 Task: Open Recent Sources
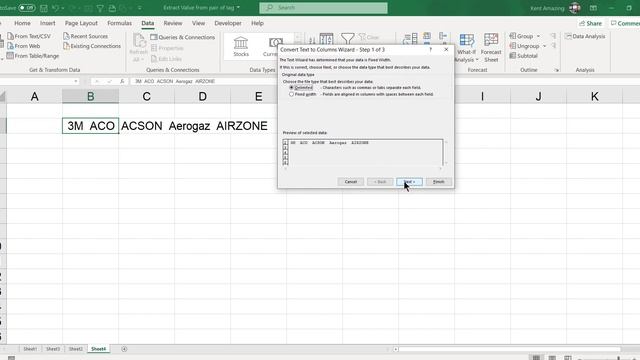tap(86, 36)
